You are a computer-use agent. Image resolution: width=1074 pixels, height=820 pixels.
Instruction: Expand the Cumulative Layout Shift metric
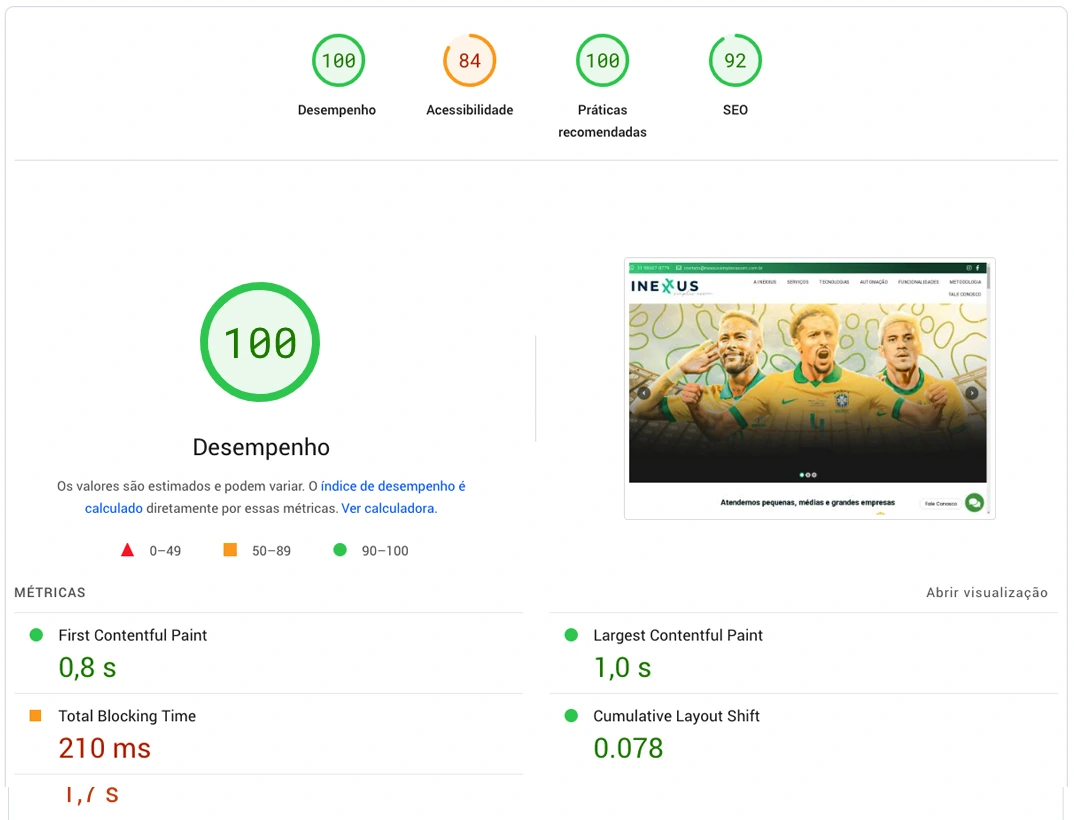(676, 716)
